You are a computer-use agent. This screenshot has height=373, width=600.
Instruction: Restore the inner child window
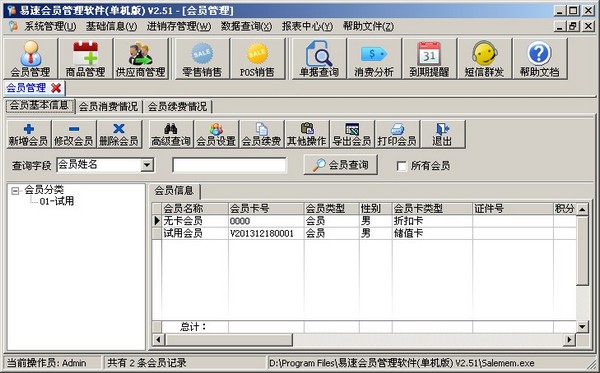(573, 26)
